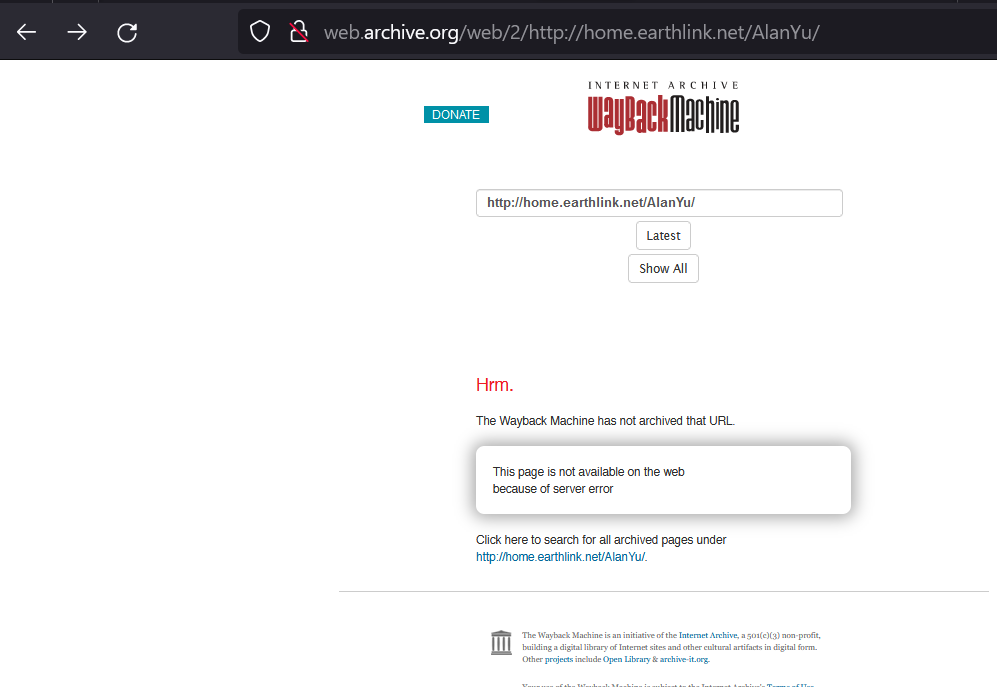The width and height of the screenshot is (997, 687).
Task: Click 'Click here to search for all archived pages under'
Action: point(601,539)
